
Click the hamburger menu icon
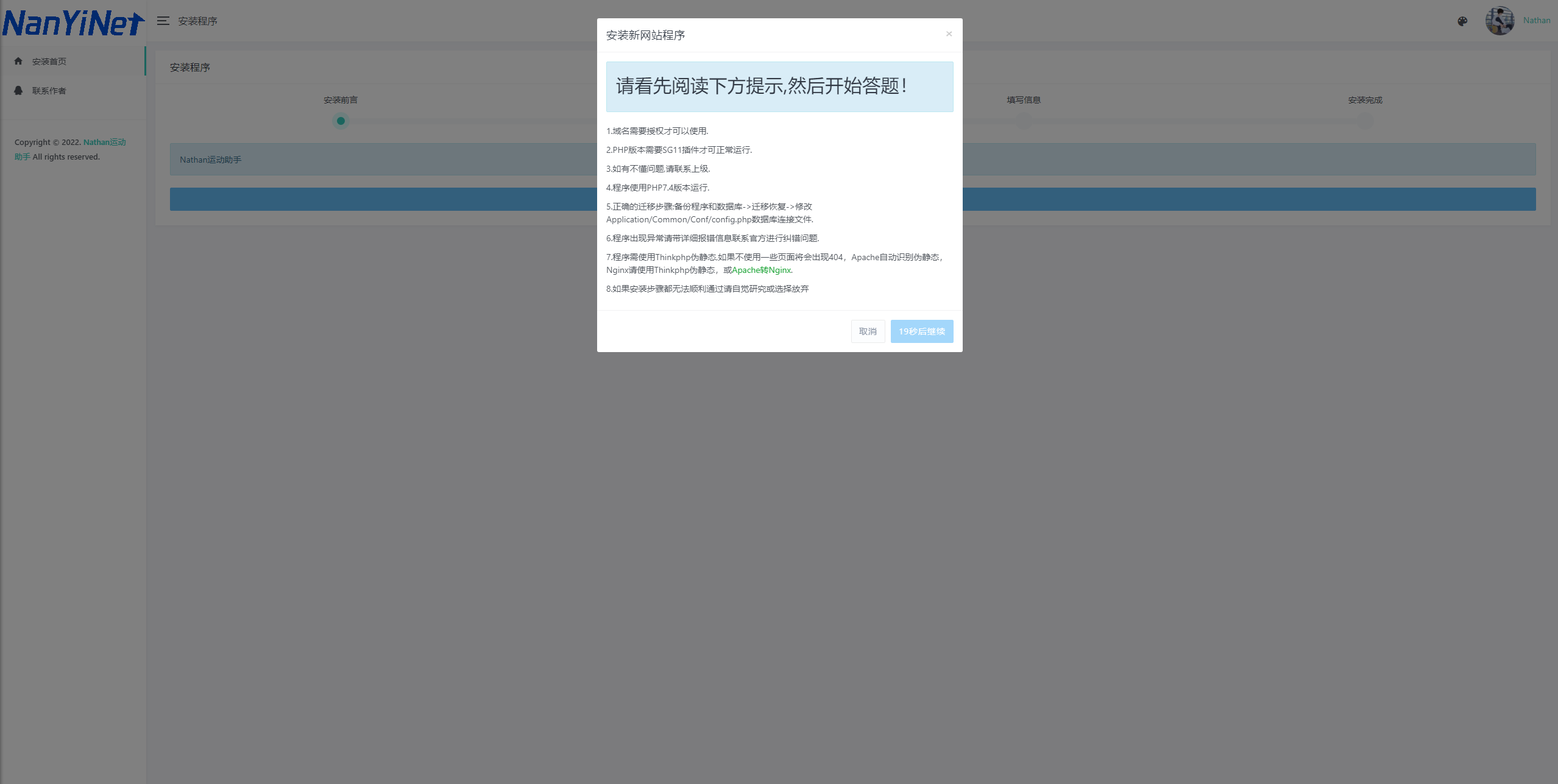163,20
